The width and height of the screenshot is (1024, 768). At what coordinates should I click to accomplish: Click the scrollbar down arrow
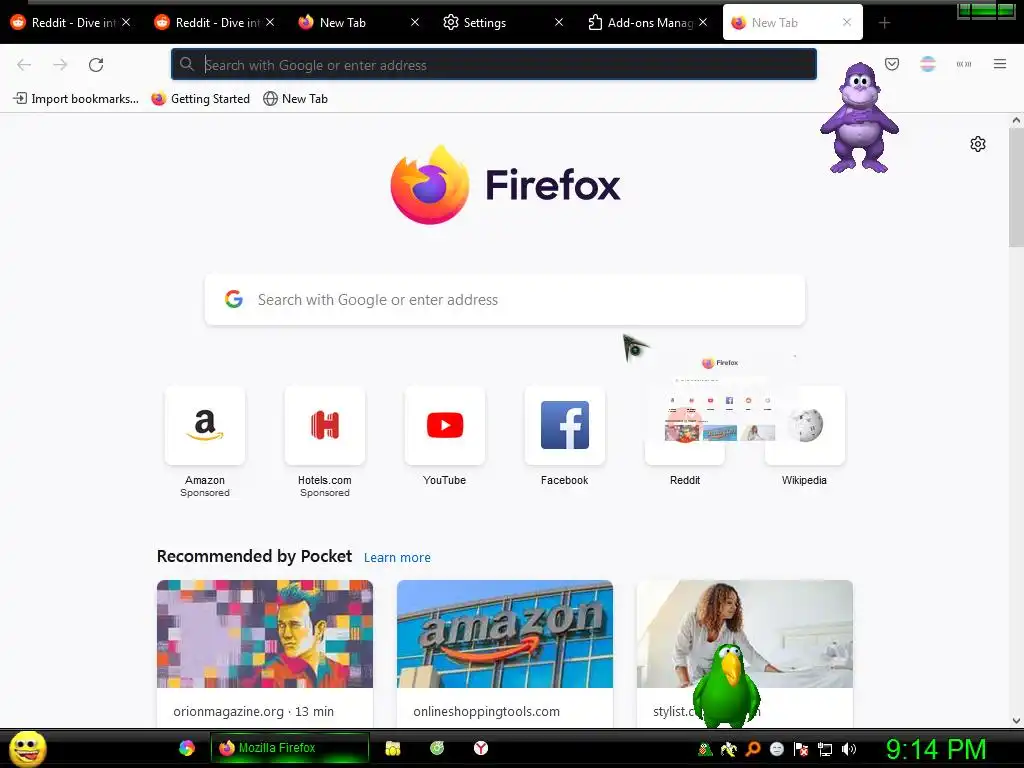click(x=1016, y=721)
